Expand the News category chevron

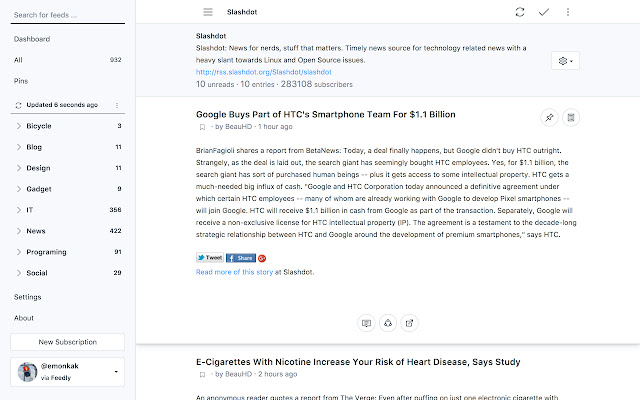(x=18, y=231)
